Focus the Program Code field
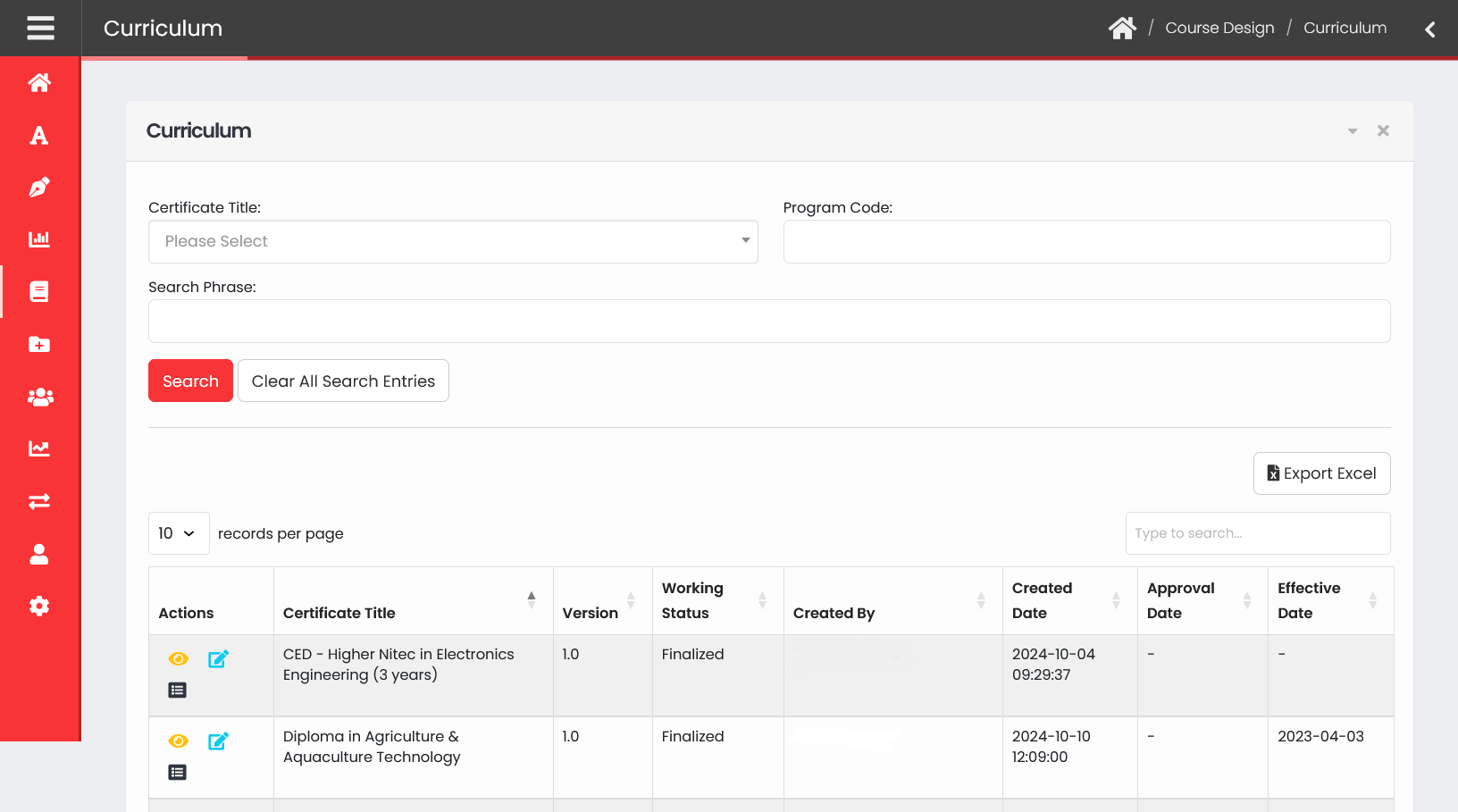 [x=1086, y=241]
